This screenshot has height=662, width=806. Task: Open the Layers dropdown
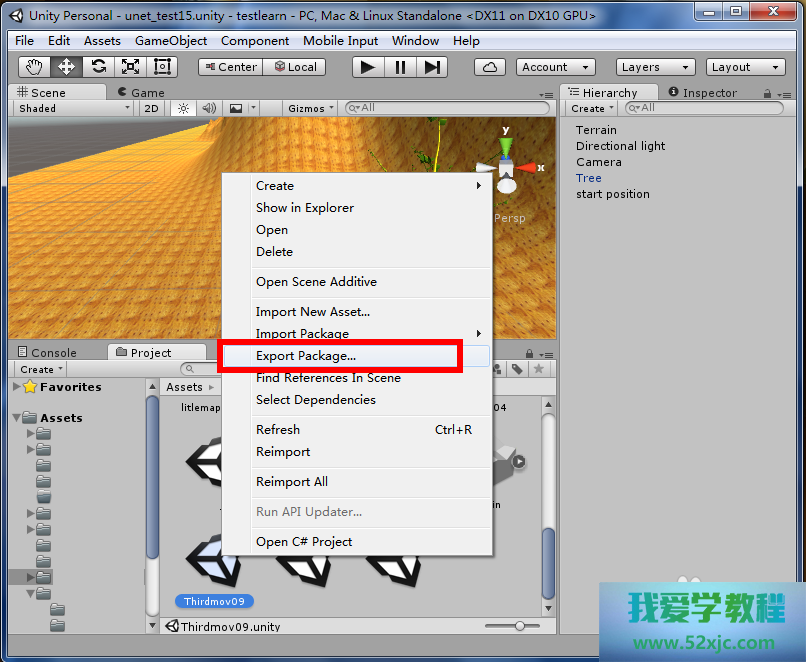[x=655, y=67]
